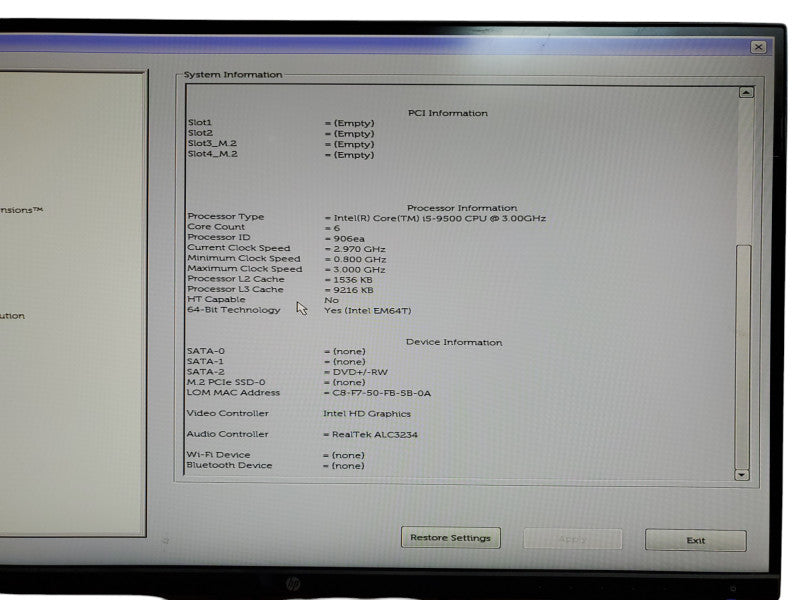Screen dimensions: 800x600
Task: Click Minimum Clock Speed label
Action: [x=244, y=258]
